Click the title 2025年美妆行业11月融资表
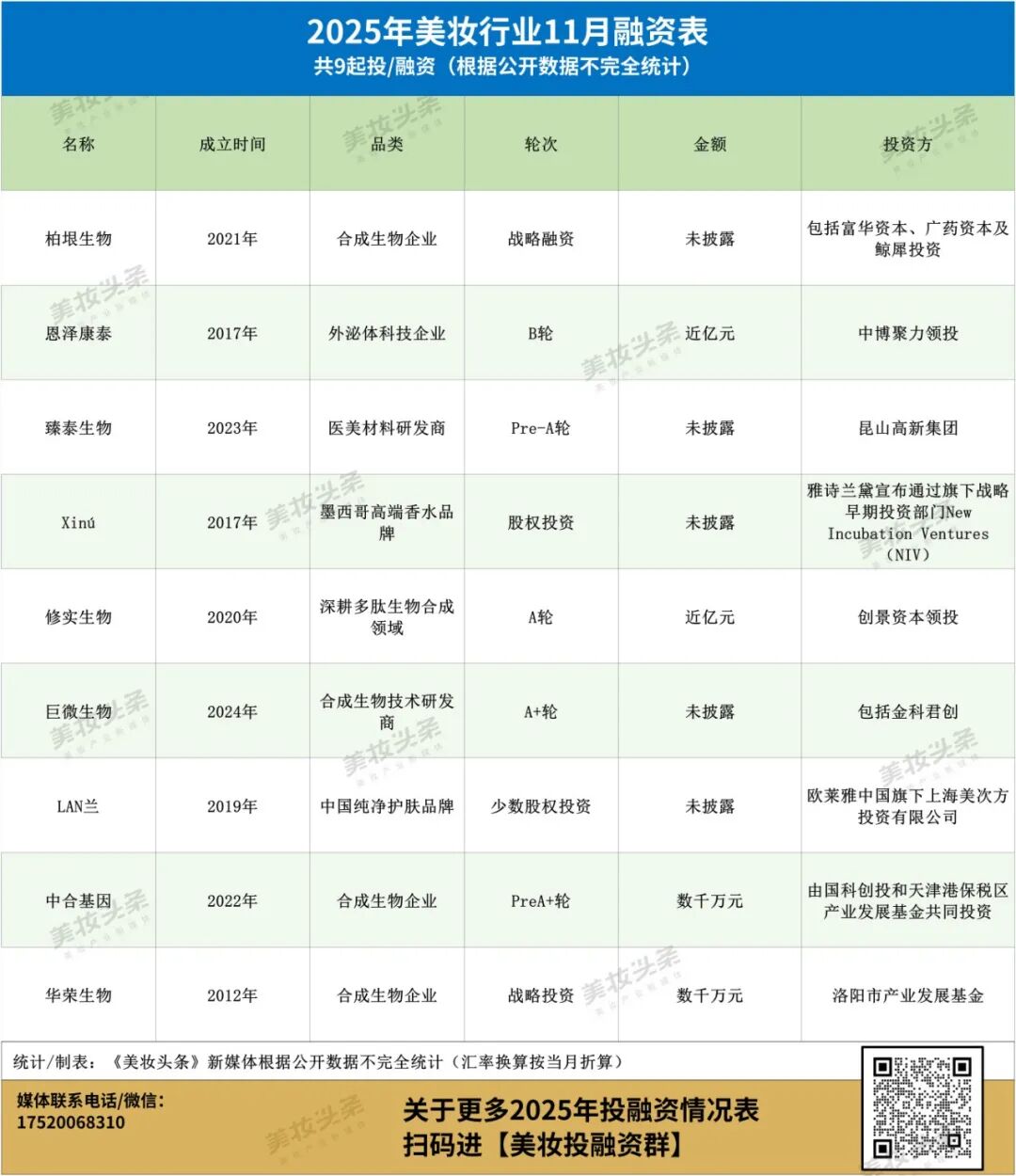Viewport: 1016px width, 1176px height. pyautogui.click(x=507, y=32)
